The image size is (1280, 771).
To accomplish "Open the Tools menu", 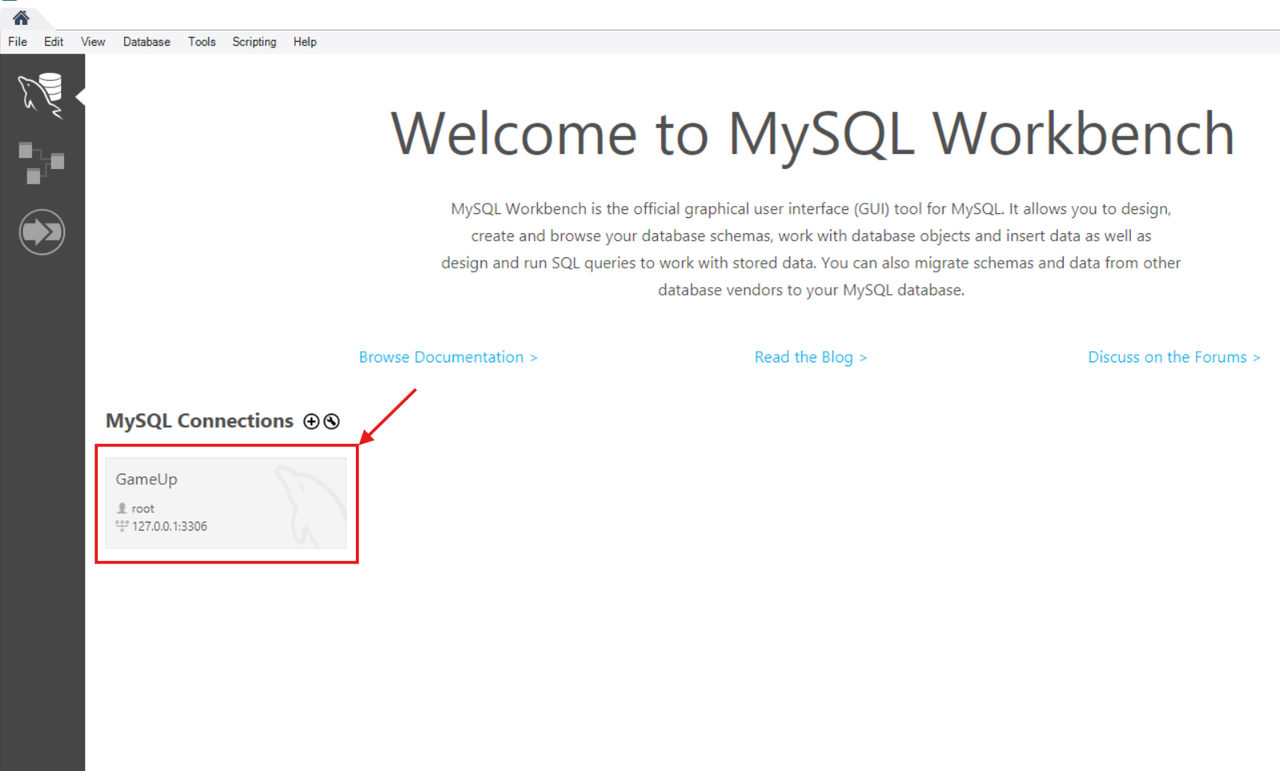I will click(x=202, y=42).
